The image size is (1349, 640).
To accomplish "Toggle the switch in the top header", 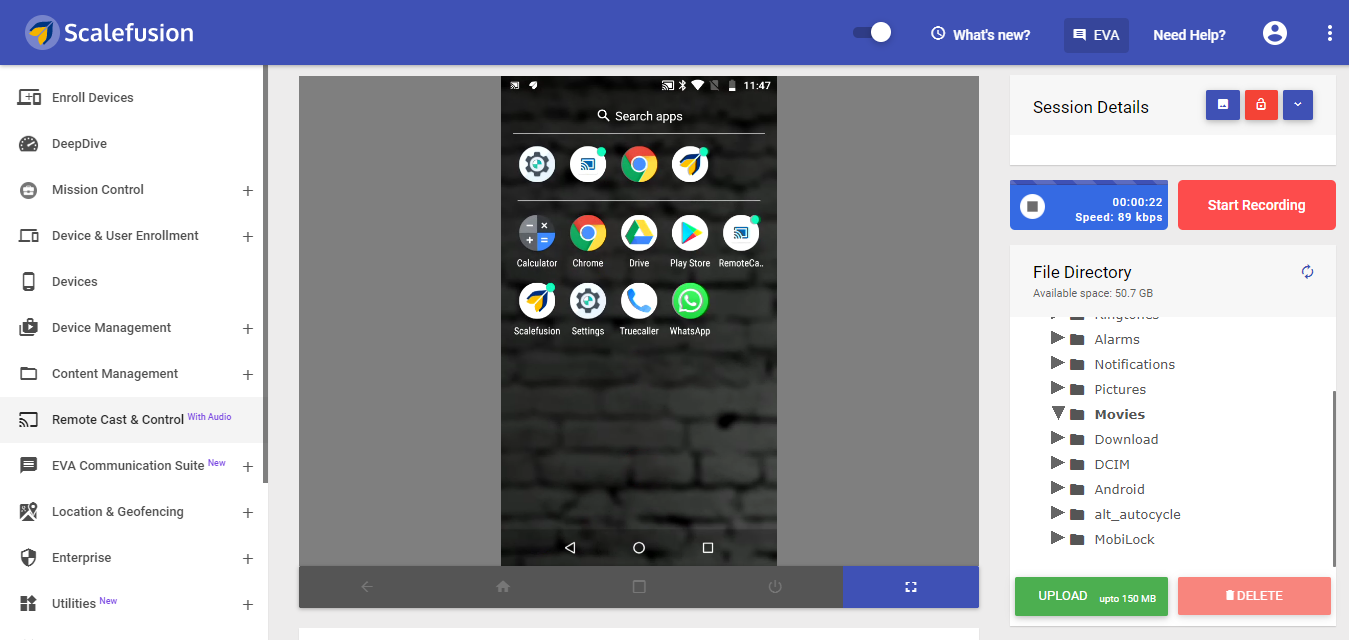I will click(872, 33).
